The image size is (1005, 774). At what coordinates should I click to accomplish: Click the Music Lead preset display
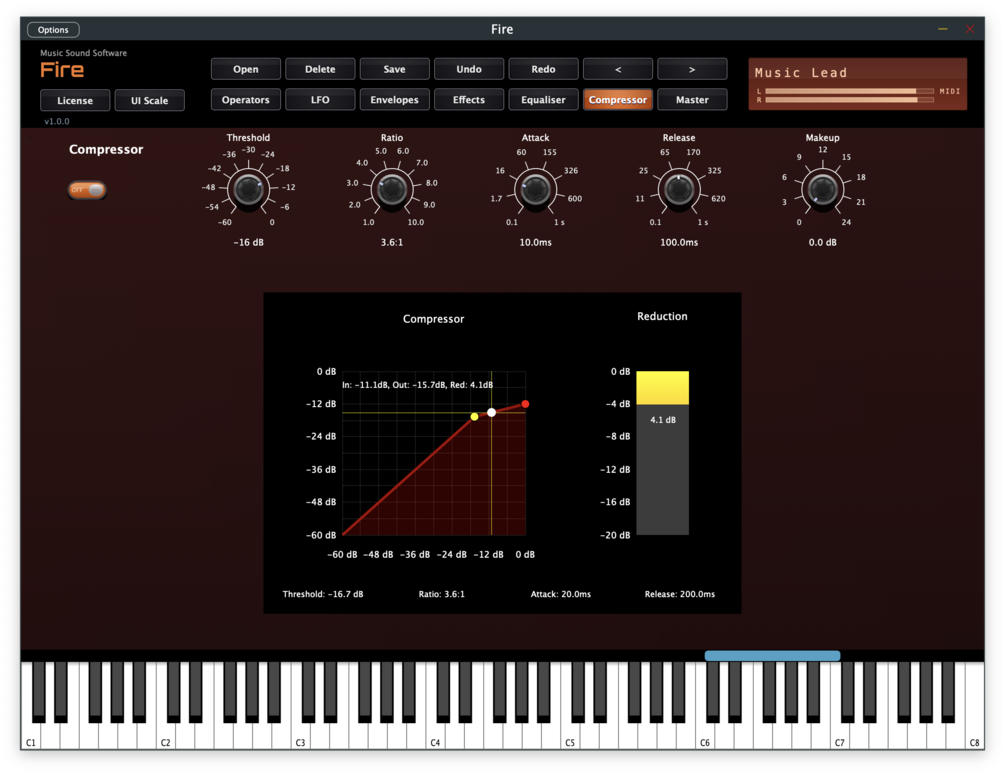pos(858,84)
